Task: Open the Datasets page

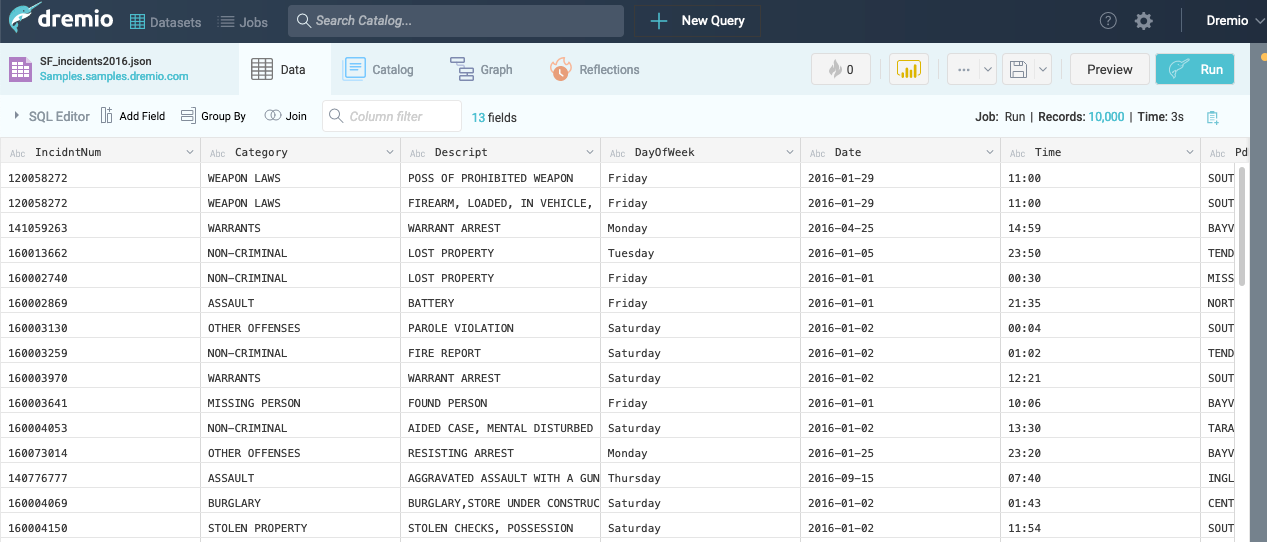Action: [165, 21]
